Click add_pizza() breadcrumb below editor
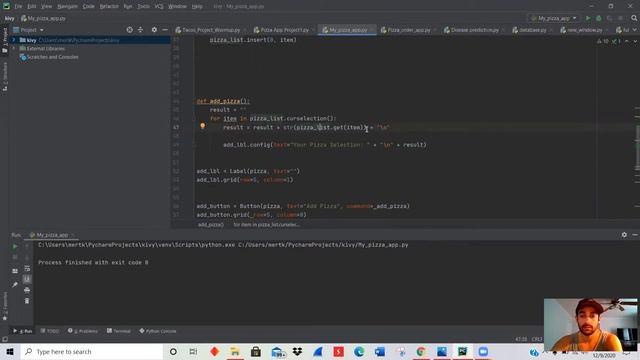This screenshot has width=640, height=360. [211, 224]
